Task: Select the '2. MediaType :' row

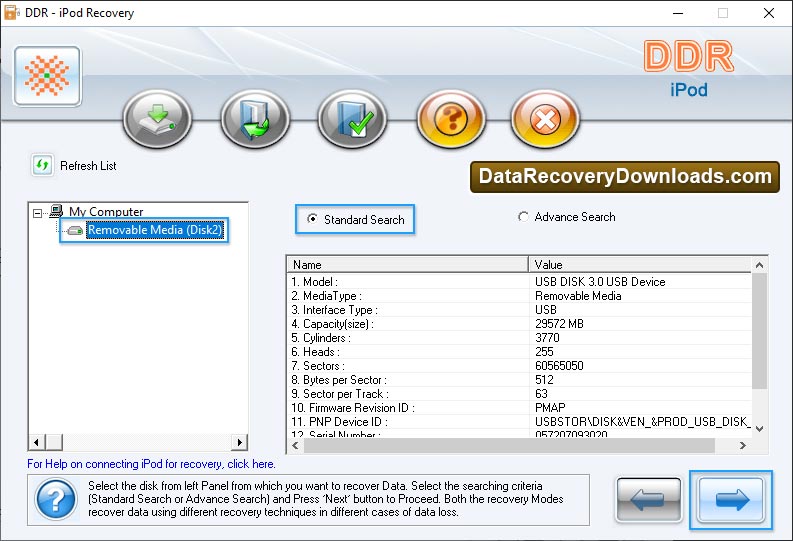Action: (519, 296)
